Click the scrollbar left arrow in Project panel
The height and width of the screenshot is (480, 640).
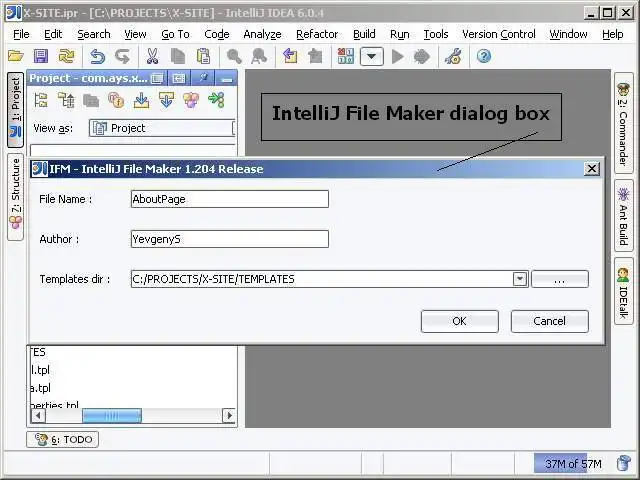click(38, 416)
